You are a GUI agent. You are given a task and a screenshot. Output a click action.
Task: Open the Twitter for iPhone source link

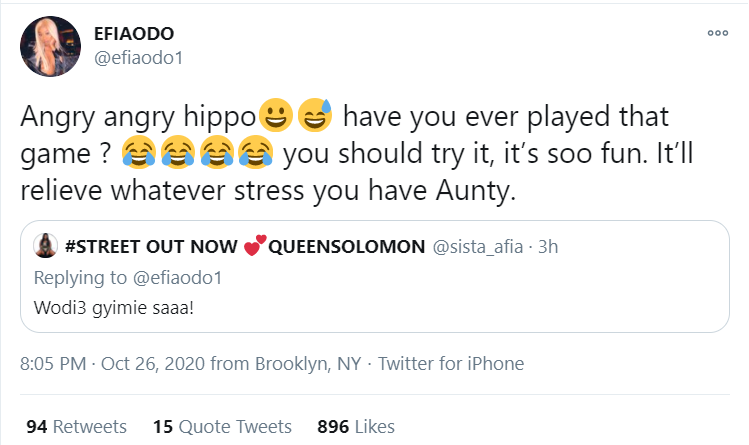click(x=451, y=364)
